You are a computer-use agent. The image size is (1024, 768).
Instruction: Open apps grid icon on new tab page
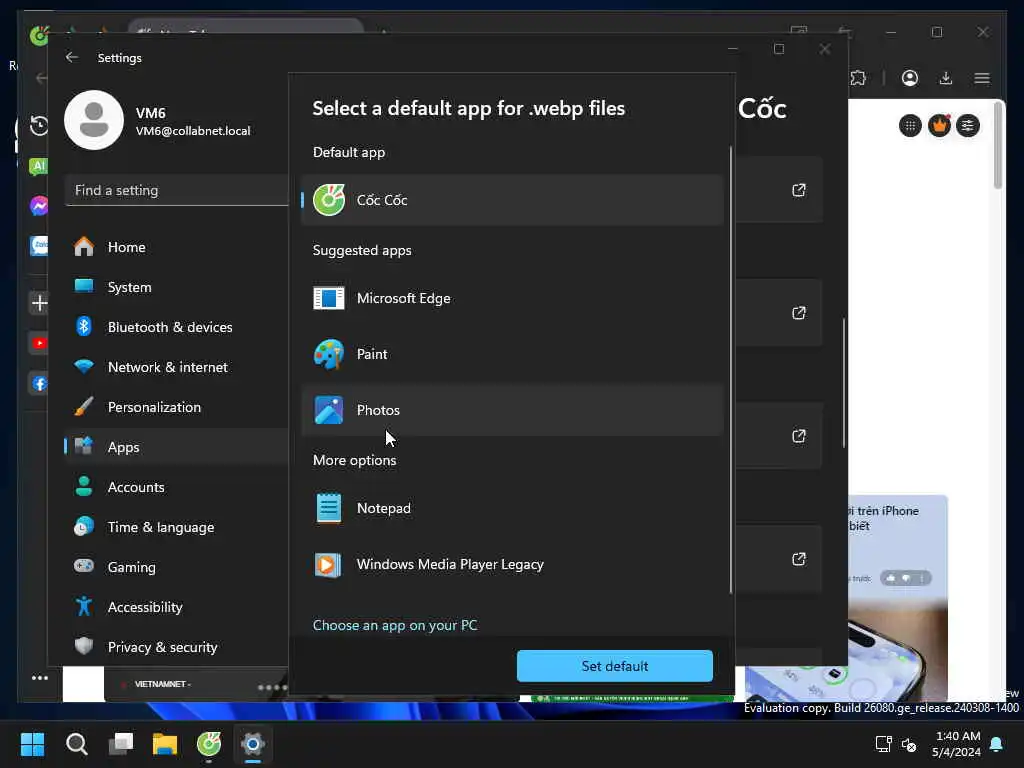point(910,125)
